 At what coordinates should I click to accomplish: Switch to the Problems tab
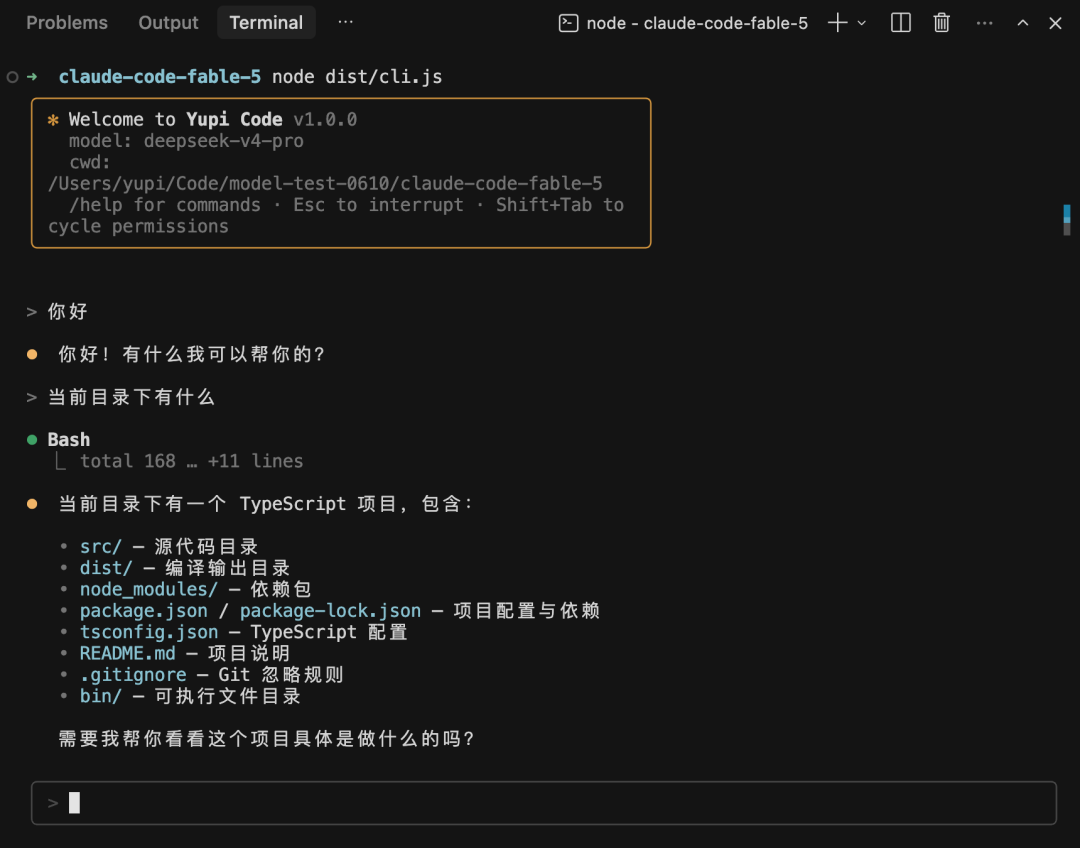pyautogui.click(x=67, y=23)
